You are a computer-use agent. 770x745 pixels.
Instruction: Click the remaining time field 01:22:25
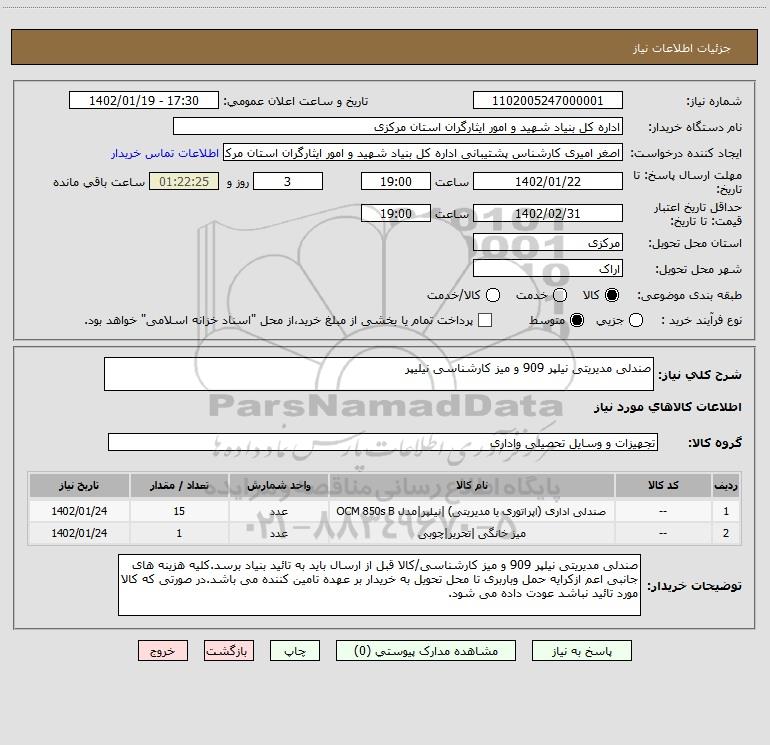[x=184, y=181]
